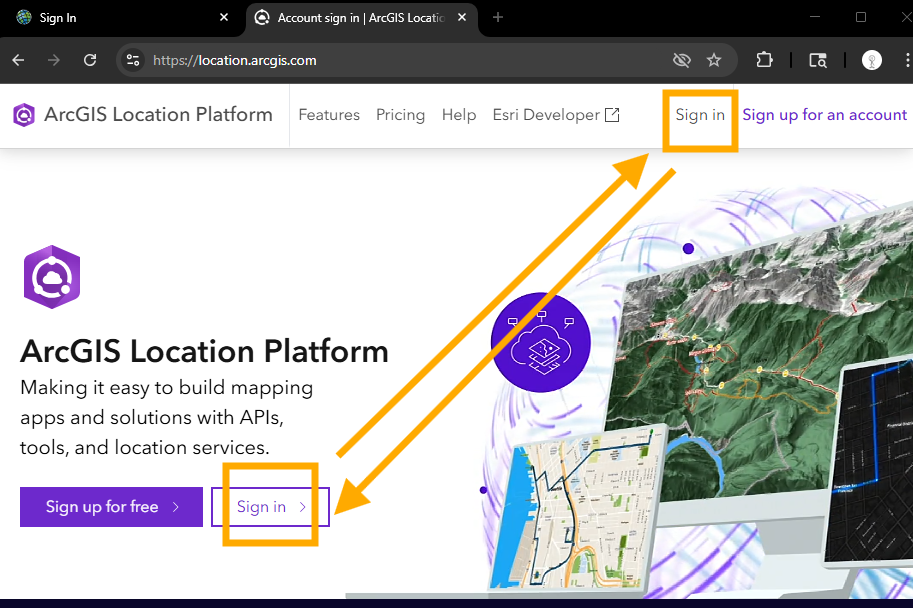Select the 'Account sign in | ArcGIS' tab

pos(362,18)
